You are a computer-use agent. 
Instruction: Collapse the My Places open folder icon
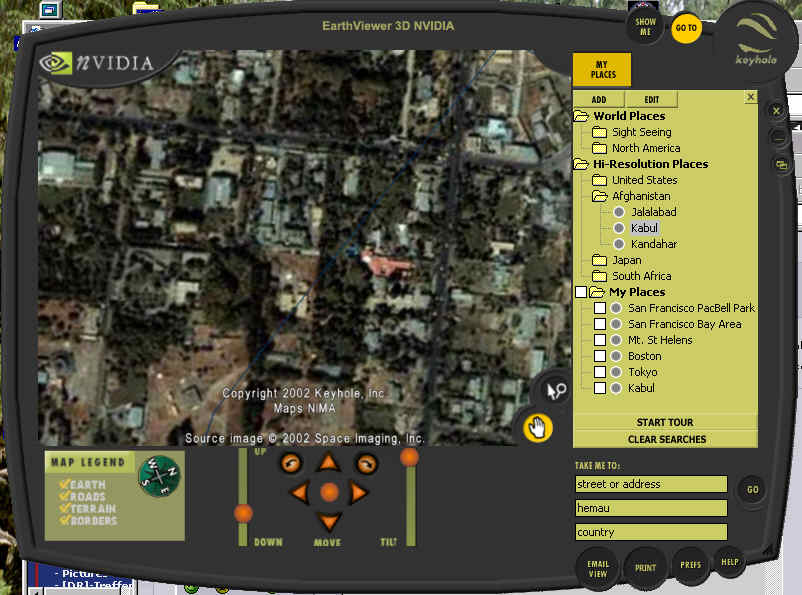click(x=597, y=292)
